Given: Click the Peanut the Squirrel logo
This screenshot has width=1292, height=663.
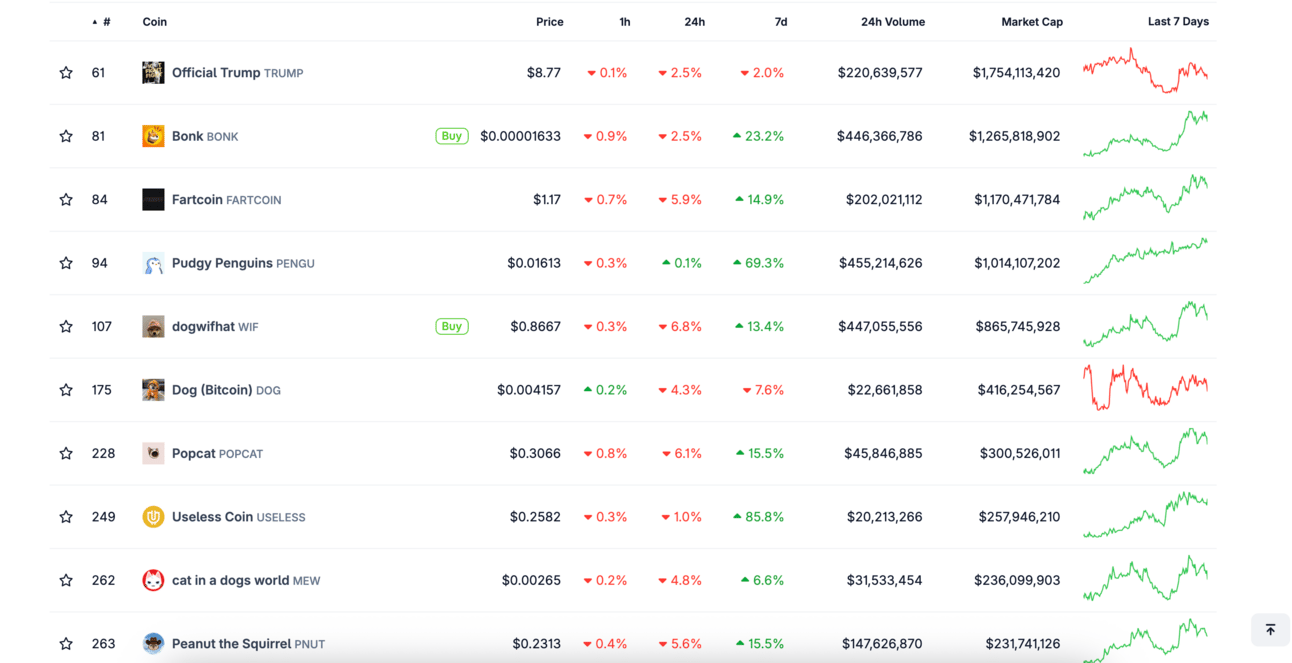Looking at the screenshot, I should tap(153, 644).
